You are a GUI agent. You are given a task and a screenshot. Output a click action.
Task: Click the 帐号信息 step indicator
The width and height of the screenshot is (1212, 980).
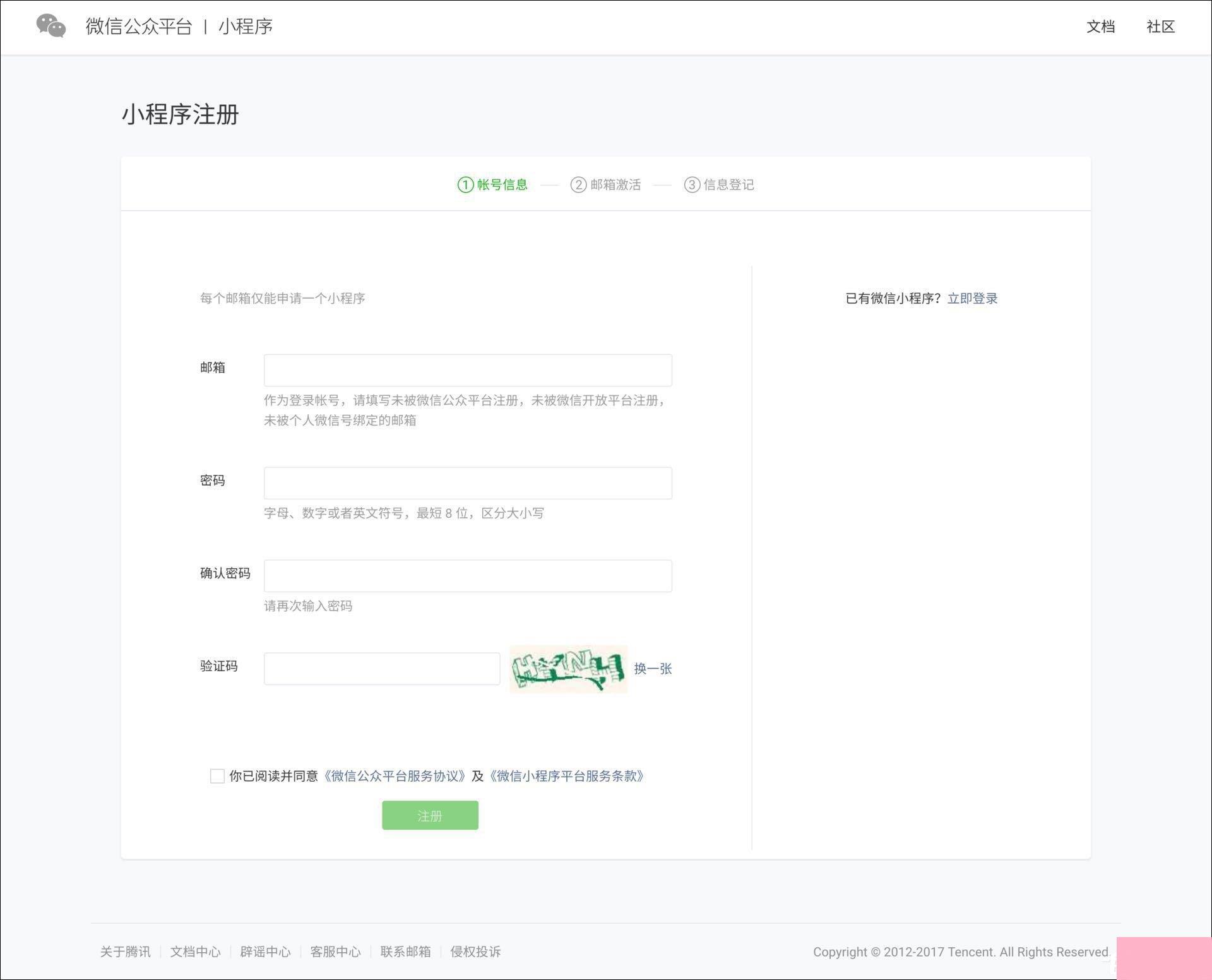click(491, 184)
